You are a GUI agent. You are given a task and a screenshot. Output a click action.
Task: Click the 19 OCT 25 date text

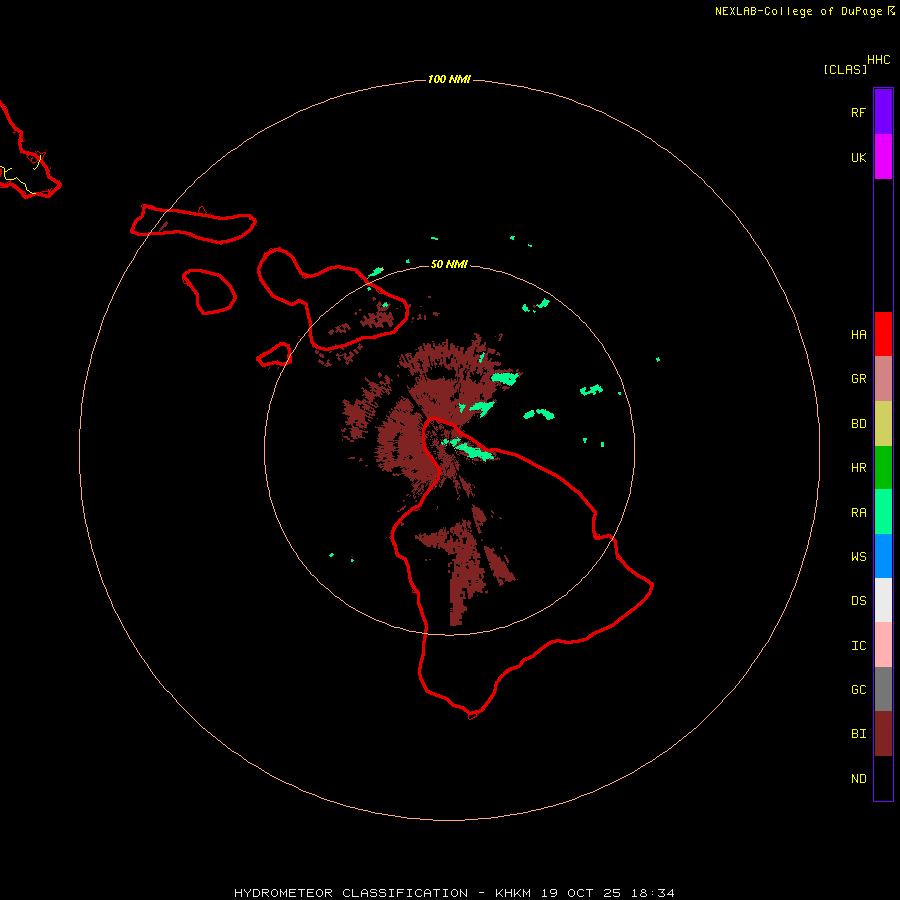point(581,893)
